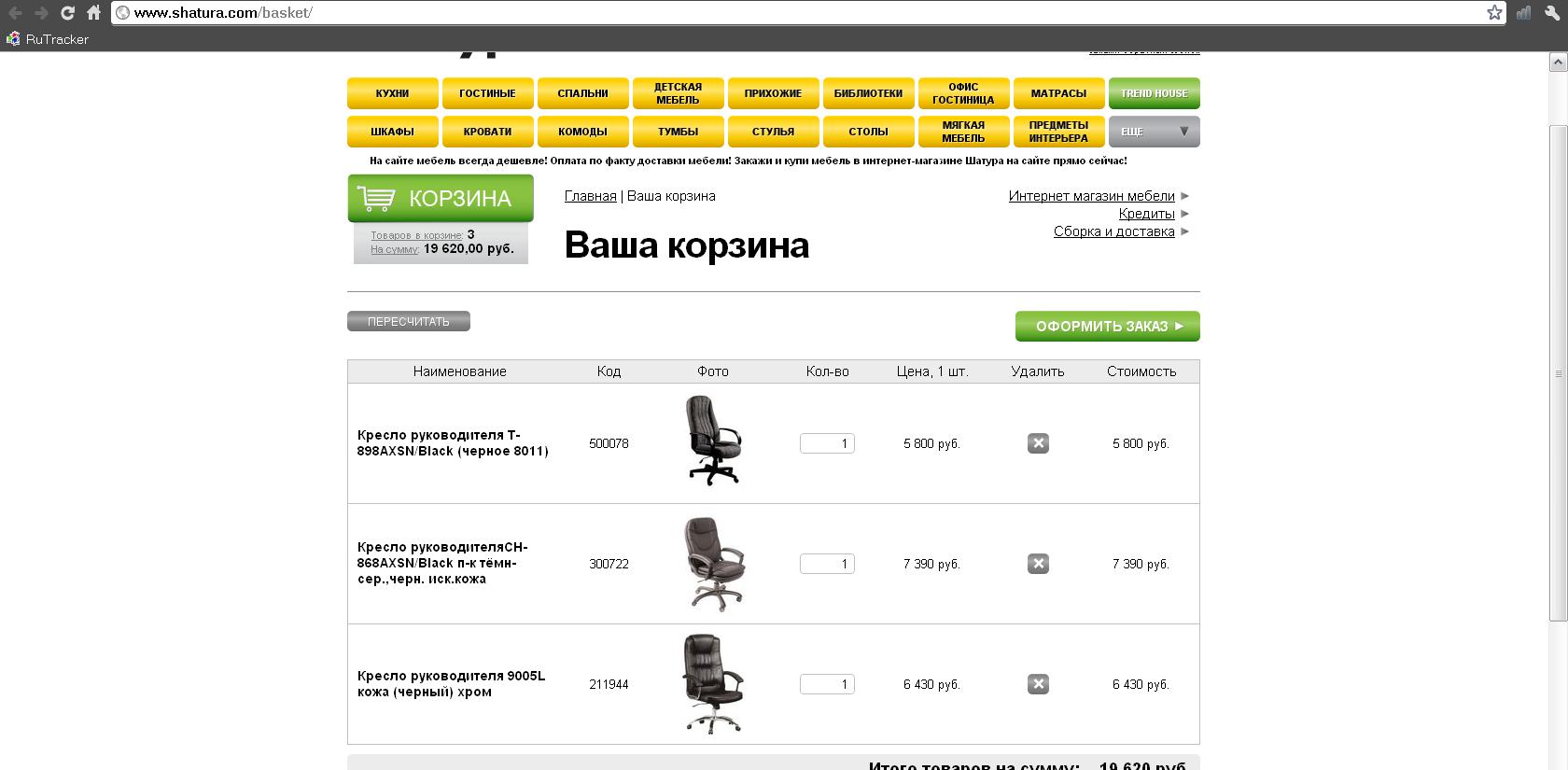Click the browser back arrow

point(15,13)
